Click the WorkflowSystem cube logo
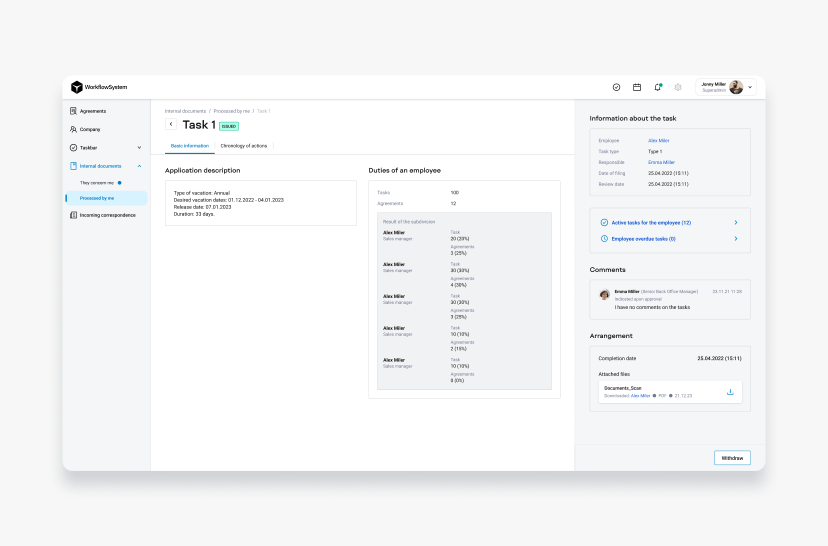 click(x=76, y=87)
